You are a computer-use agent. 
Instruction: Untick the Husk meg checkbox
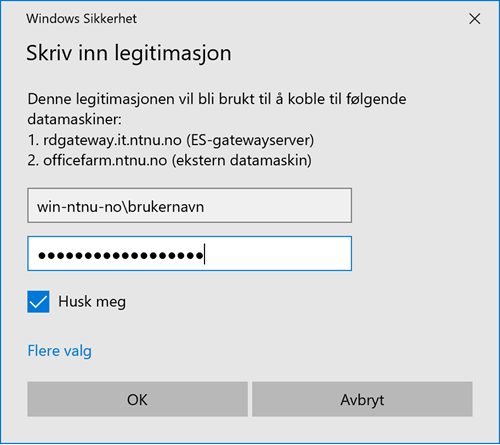(38, 302)
